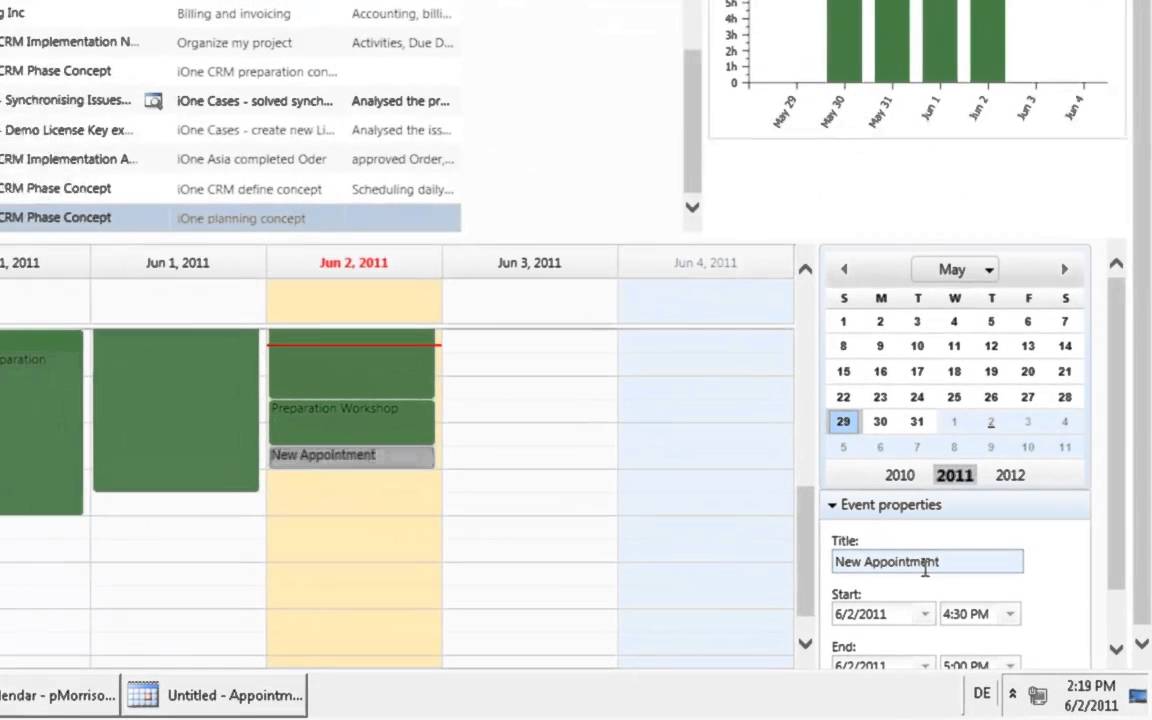Select day 30 in mini calendar
This screenshot has height=720, width=1152.
[x=880, y=422]
